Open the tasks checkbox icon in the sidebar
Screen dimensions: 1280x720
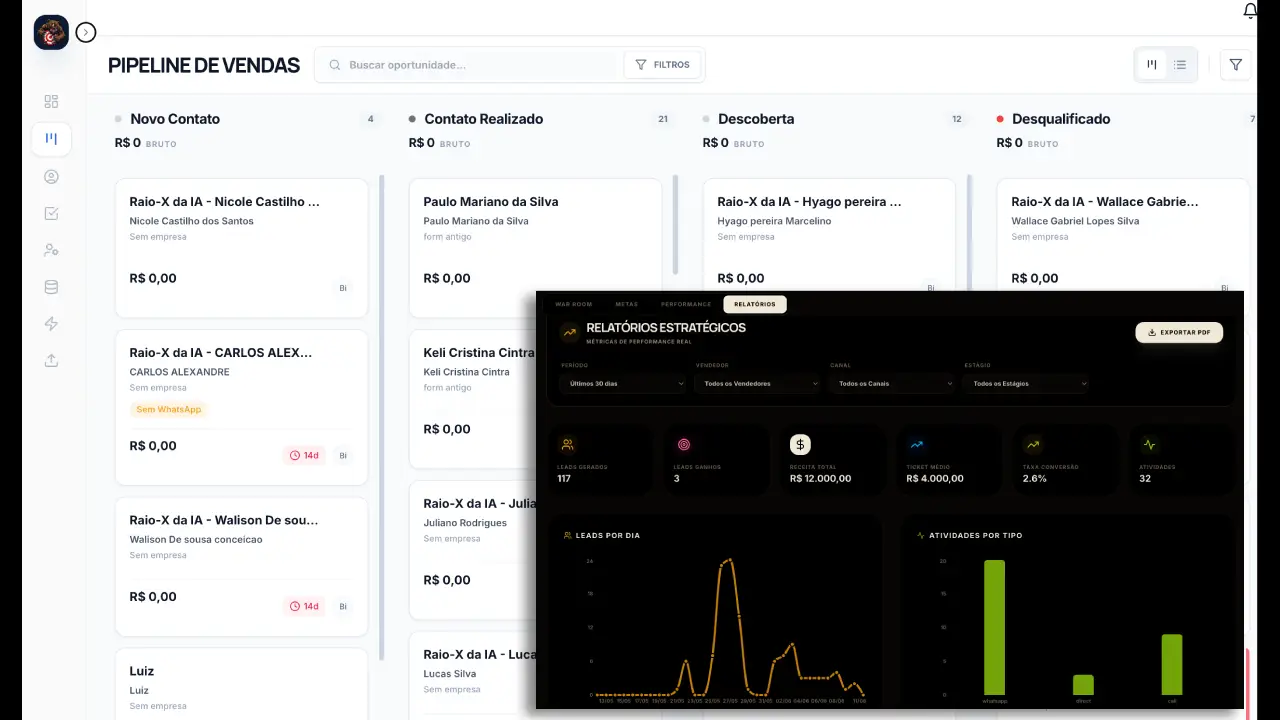coord(51,213)
